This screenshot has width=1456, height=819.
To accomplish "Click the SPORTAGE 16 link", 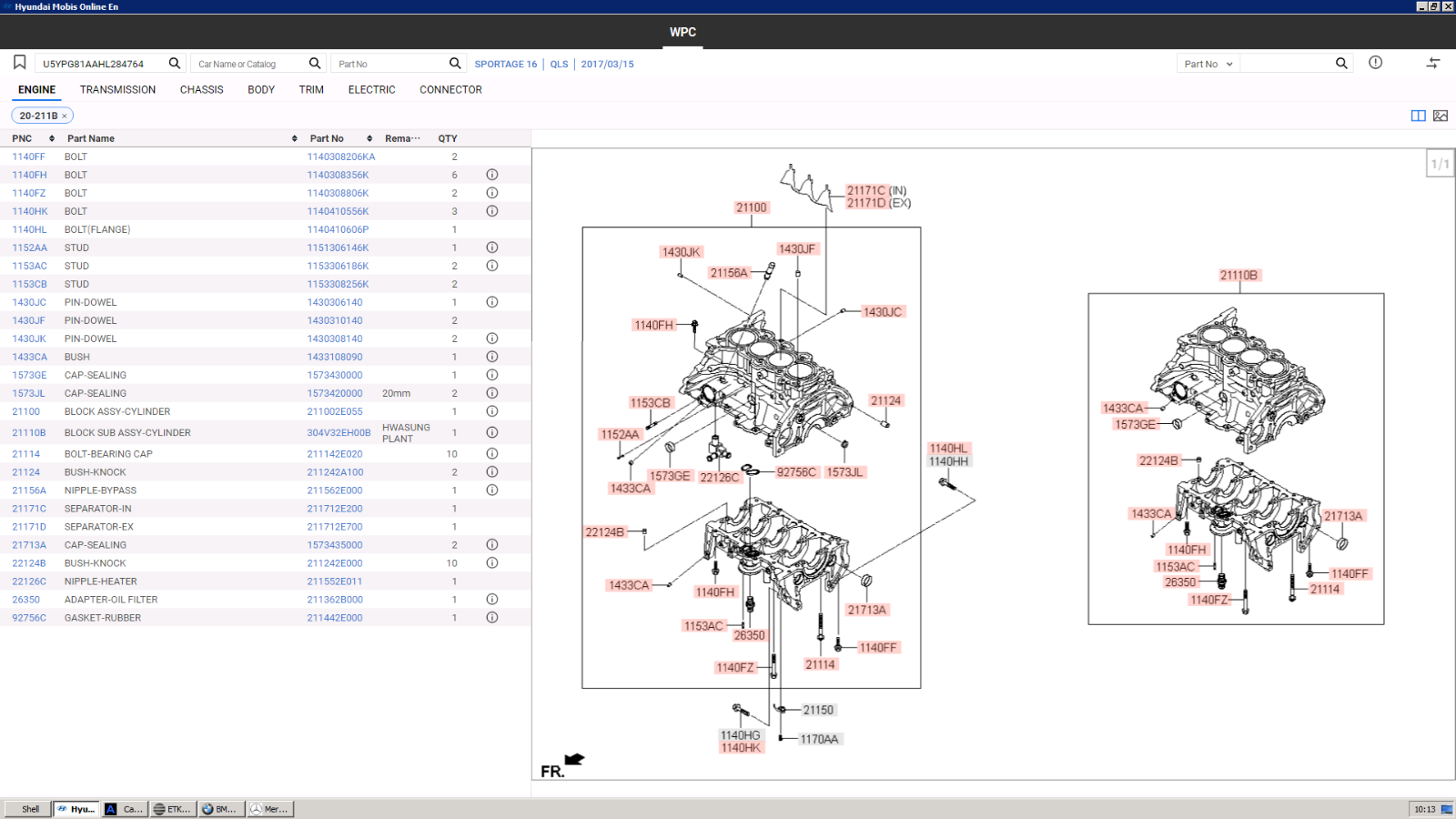I will tap(506, 64).
